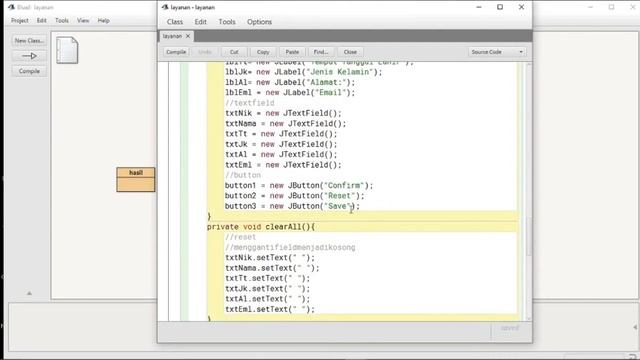Click the lblJk = new JLabel("Jenis Kelamin") line
Viewport: 640px width, 360px height.
click(x=304, y=72)
